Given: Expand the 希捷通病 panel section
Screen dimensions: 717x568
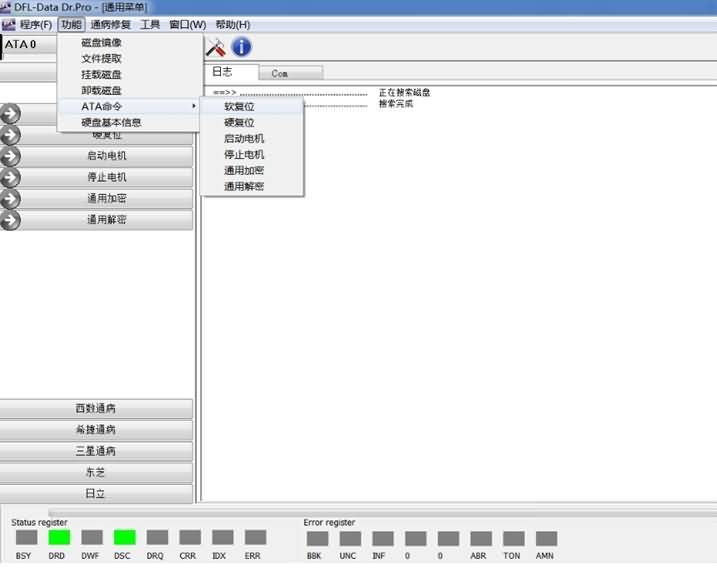Looking at the screenshot, I should [96, 430].
